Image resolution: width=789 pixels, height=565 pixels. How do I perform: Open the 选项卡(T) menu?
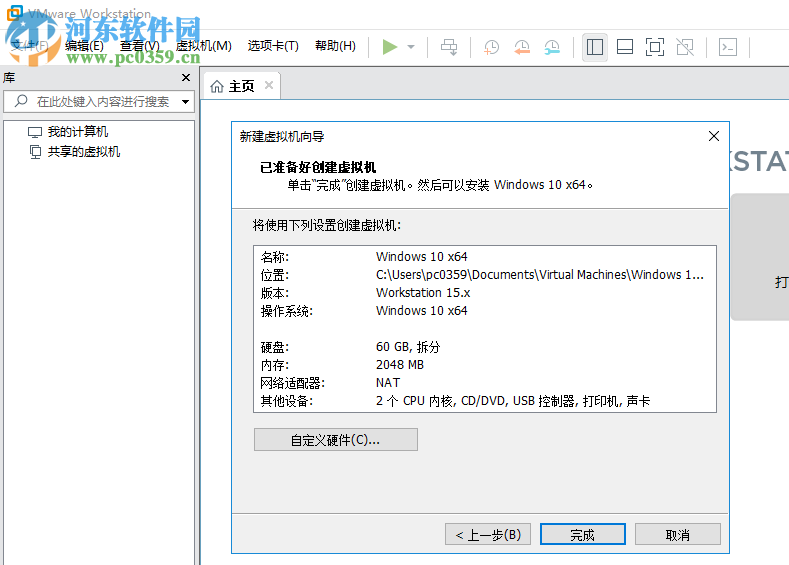[273, 46]
